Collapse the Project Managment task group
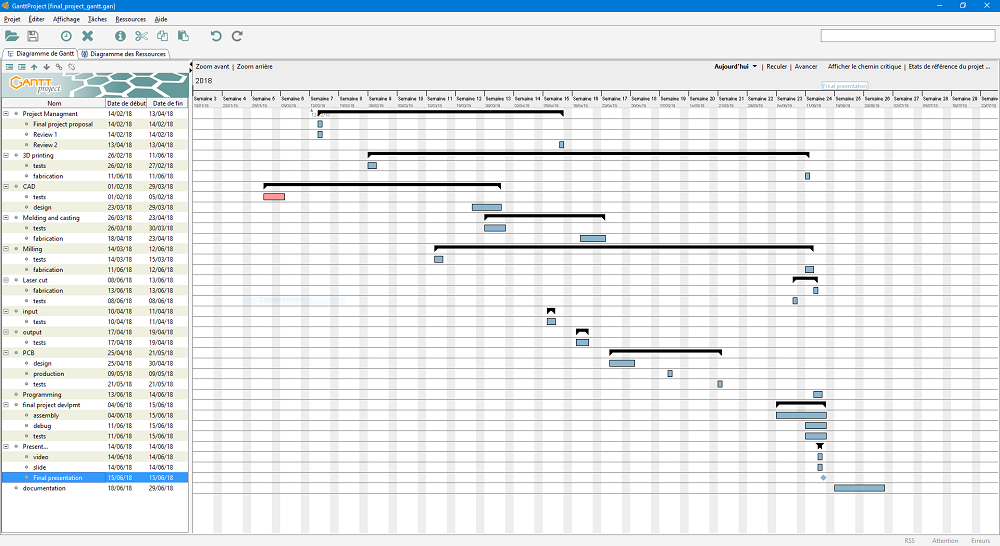1000x546 pixels. coord(6,114)
